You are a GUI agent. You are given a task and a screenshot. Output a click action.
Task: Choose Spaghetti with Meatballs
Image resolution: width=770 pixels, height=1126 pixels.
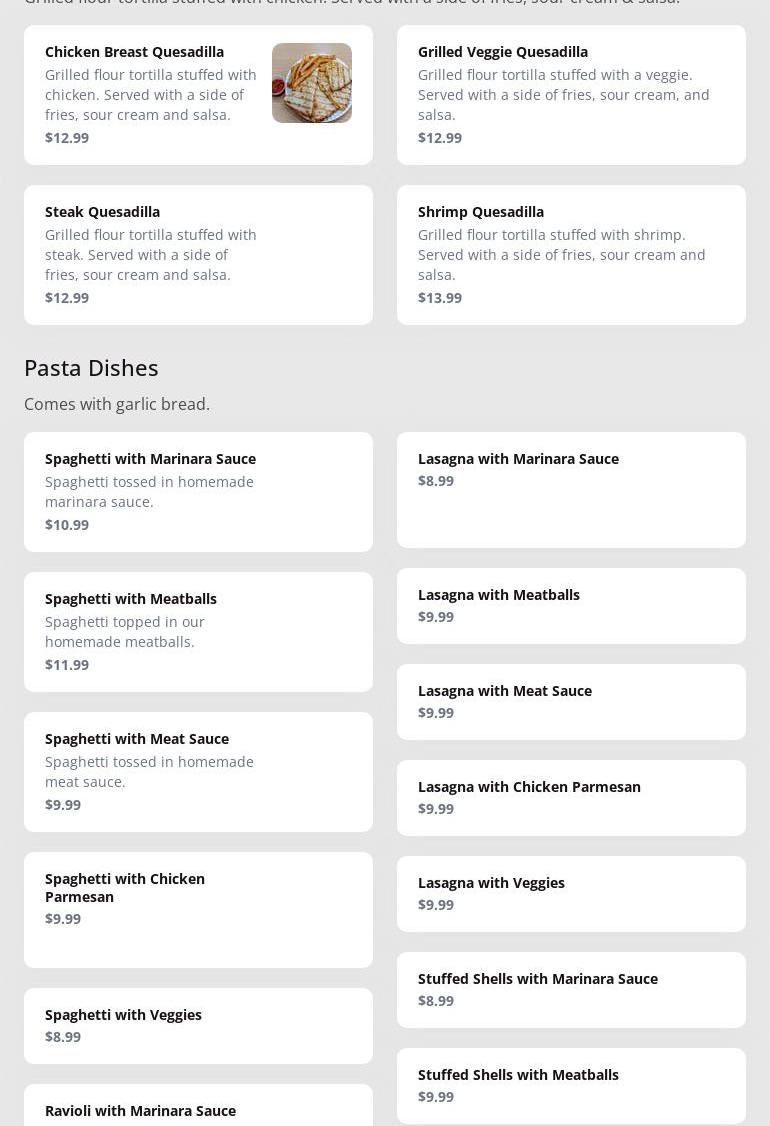(198, 631)
